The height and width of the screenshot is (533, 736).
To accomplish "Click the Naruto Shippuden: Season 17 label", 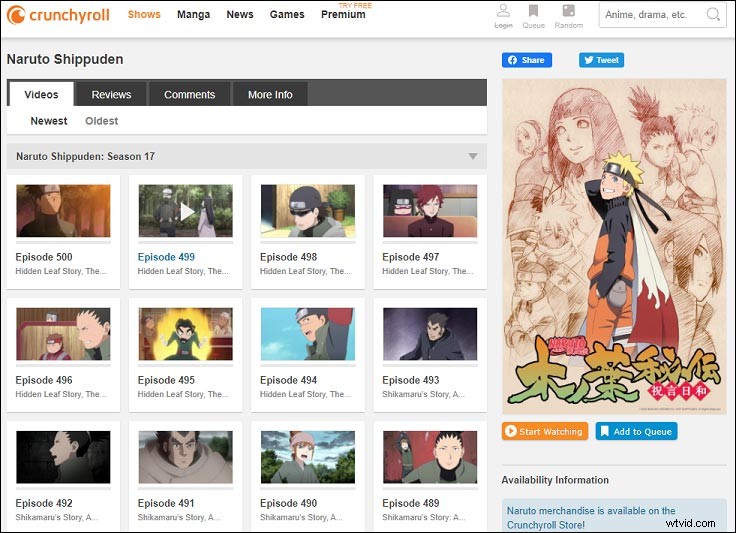I will point(85,156).
